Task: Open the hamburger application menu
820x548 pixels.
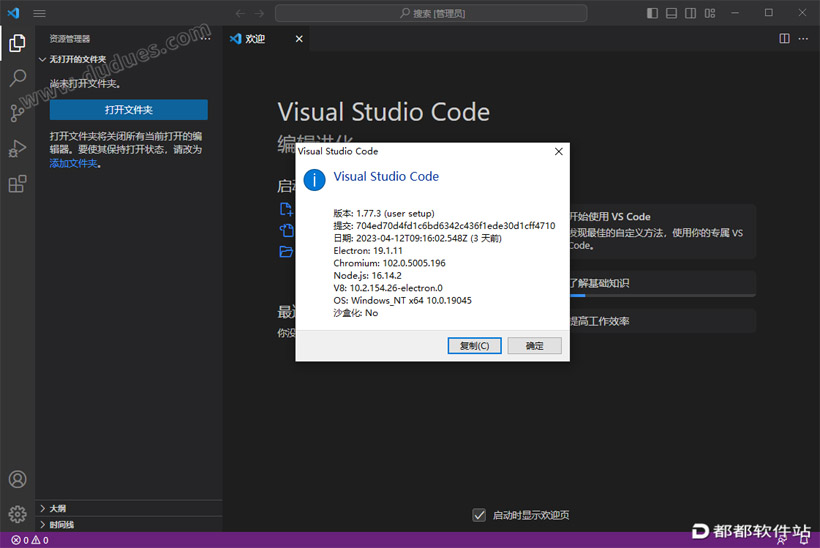Action: [40, 13]
